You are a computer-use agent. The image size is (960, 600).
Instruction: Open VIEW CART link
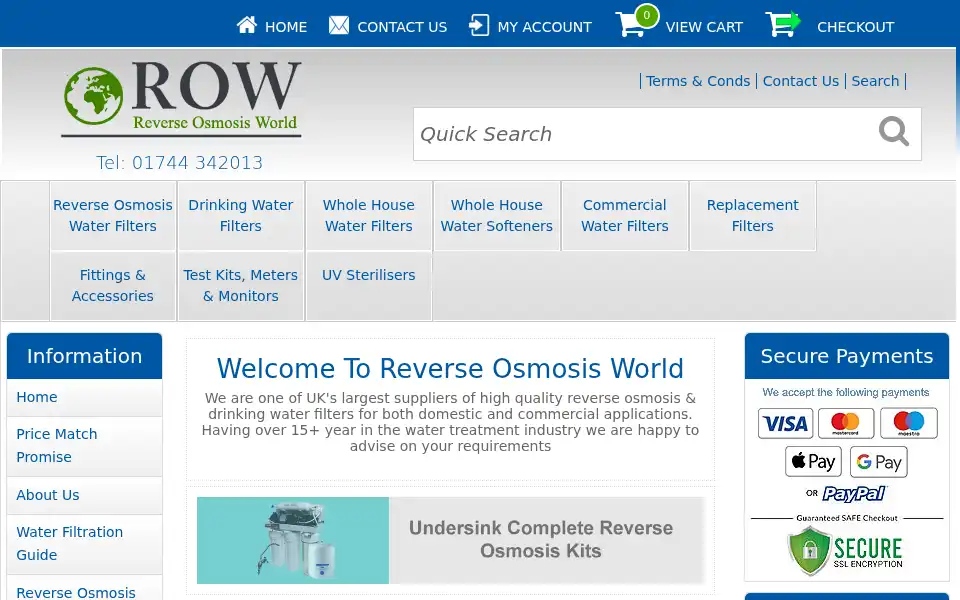tap(704, 27)
